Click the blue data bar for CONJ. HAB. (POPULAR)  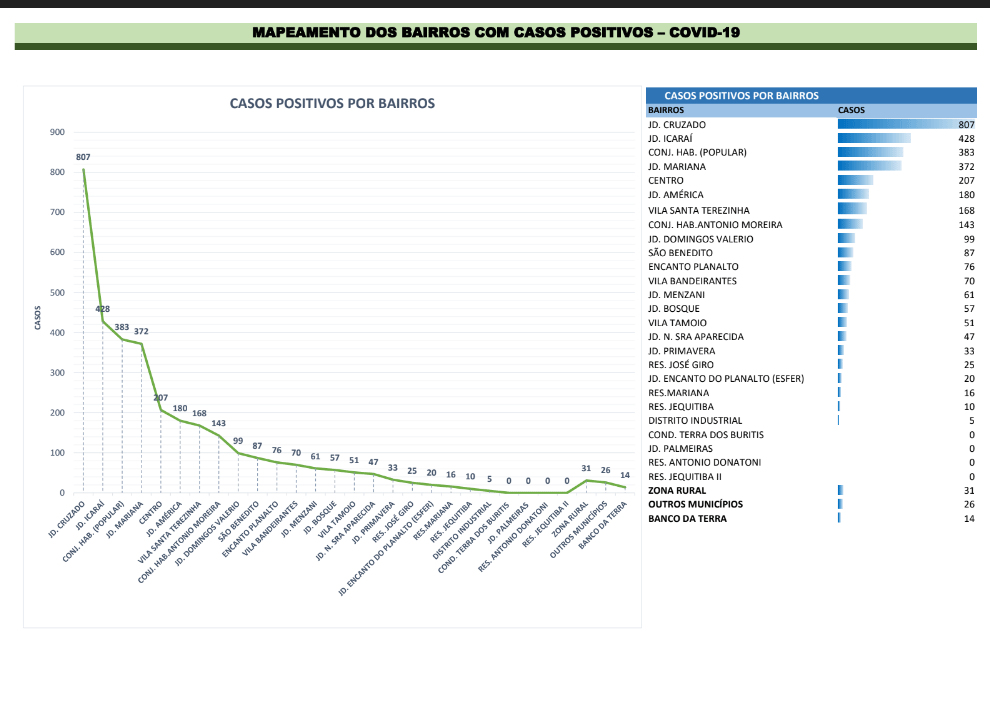[869, 152]
